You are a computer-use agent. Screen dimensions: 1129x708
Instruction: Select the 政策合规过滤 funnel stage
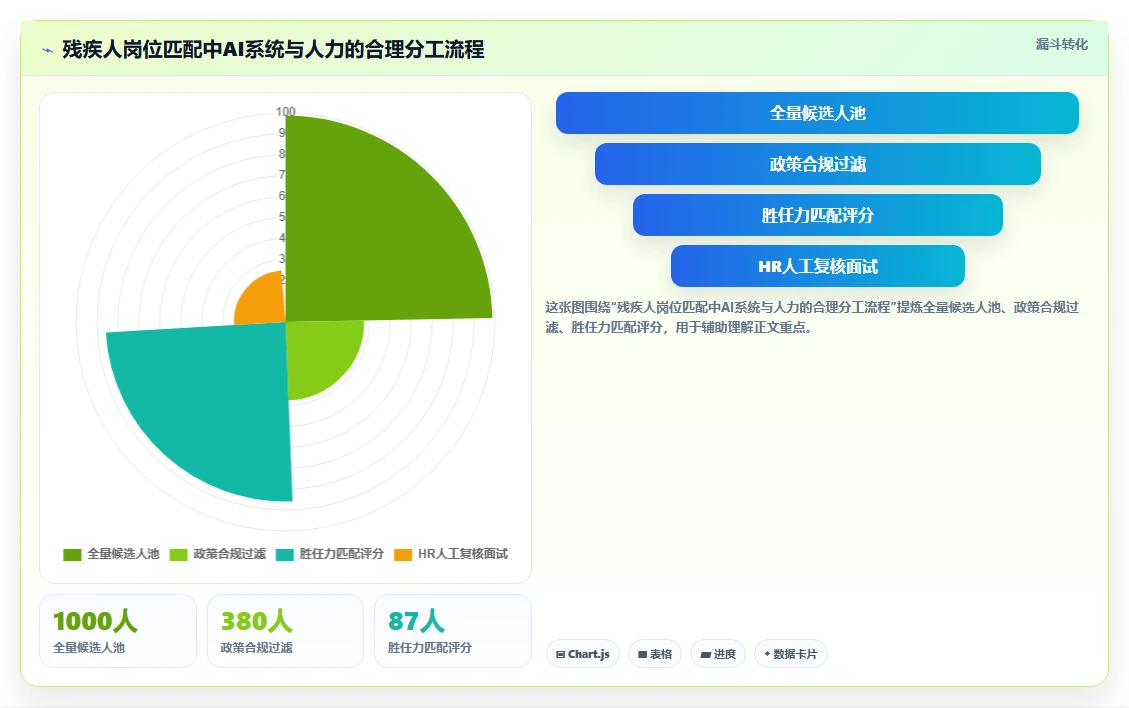817,164
